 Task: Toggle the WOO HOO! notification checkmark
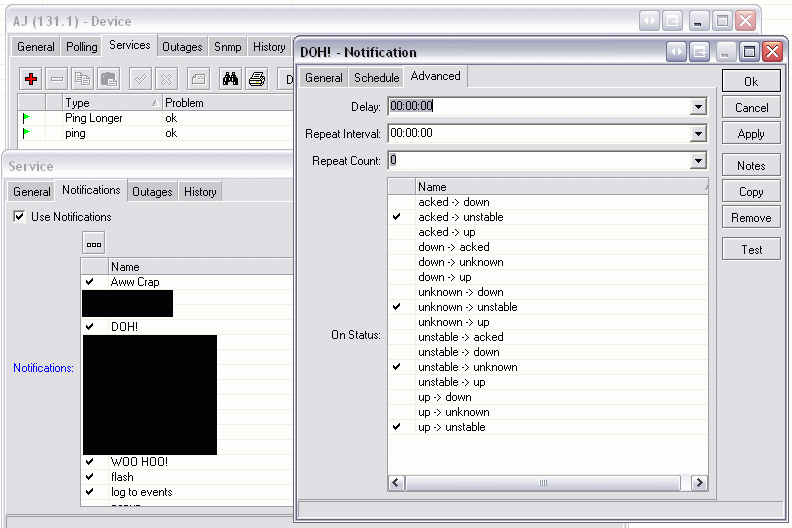point(90,462)
